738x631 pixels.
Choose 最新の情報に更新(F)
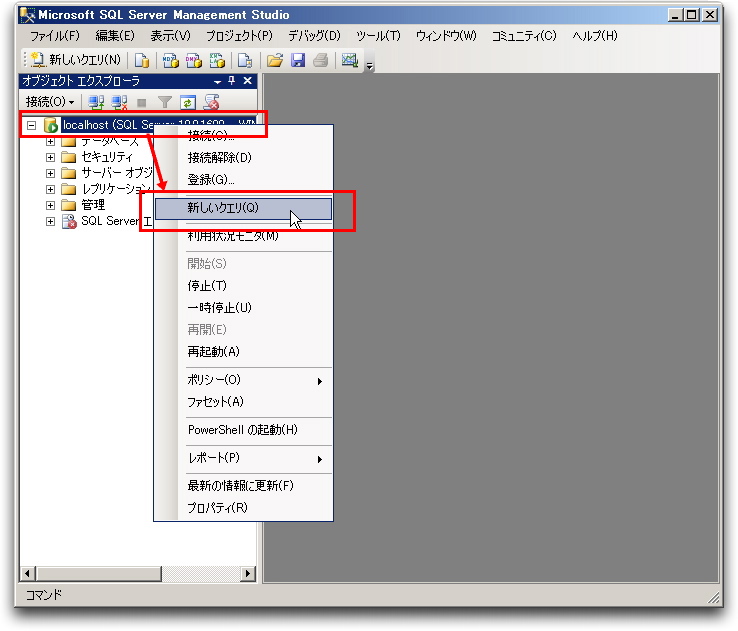pos(243,486)
